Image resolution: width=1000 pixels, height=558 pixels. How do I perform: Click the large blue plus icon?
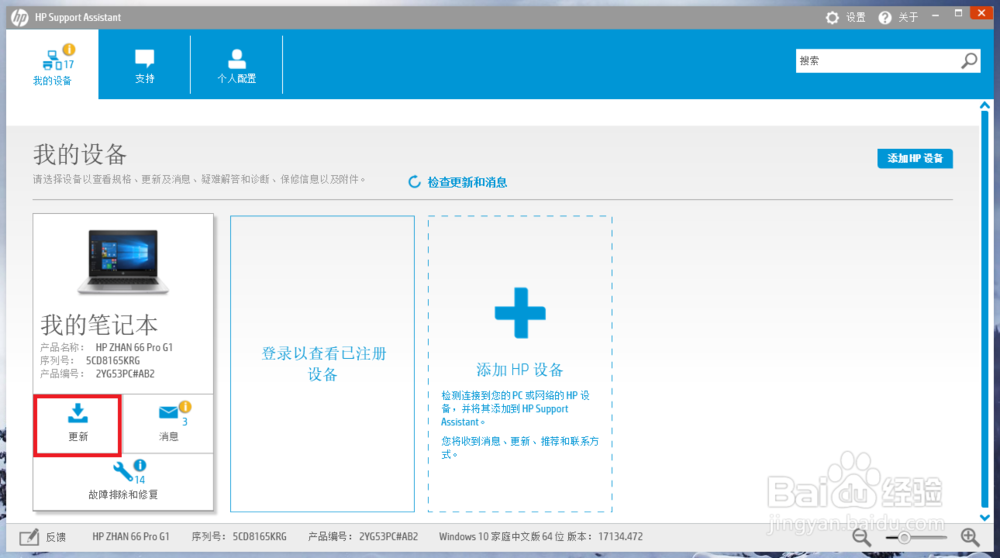click(520, 312)
